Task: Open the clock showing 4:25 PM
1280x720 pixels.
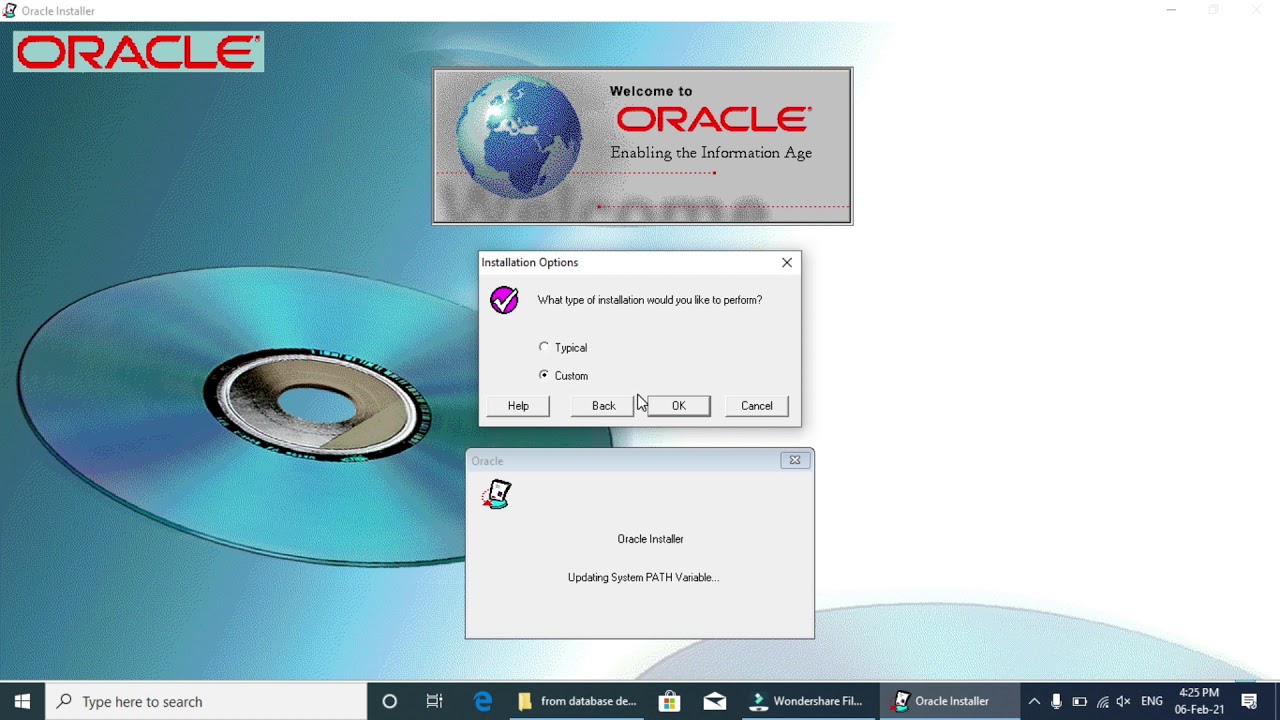Action: coord(1199,701)
